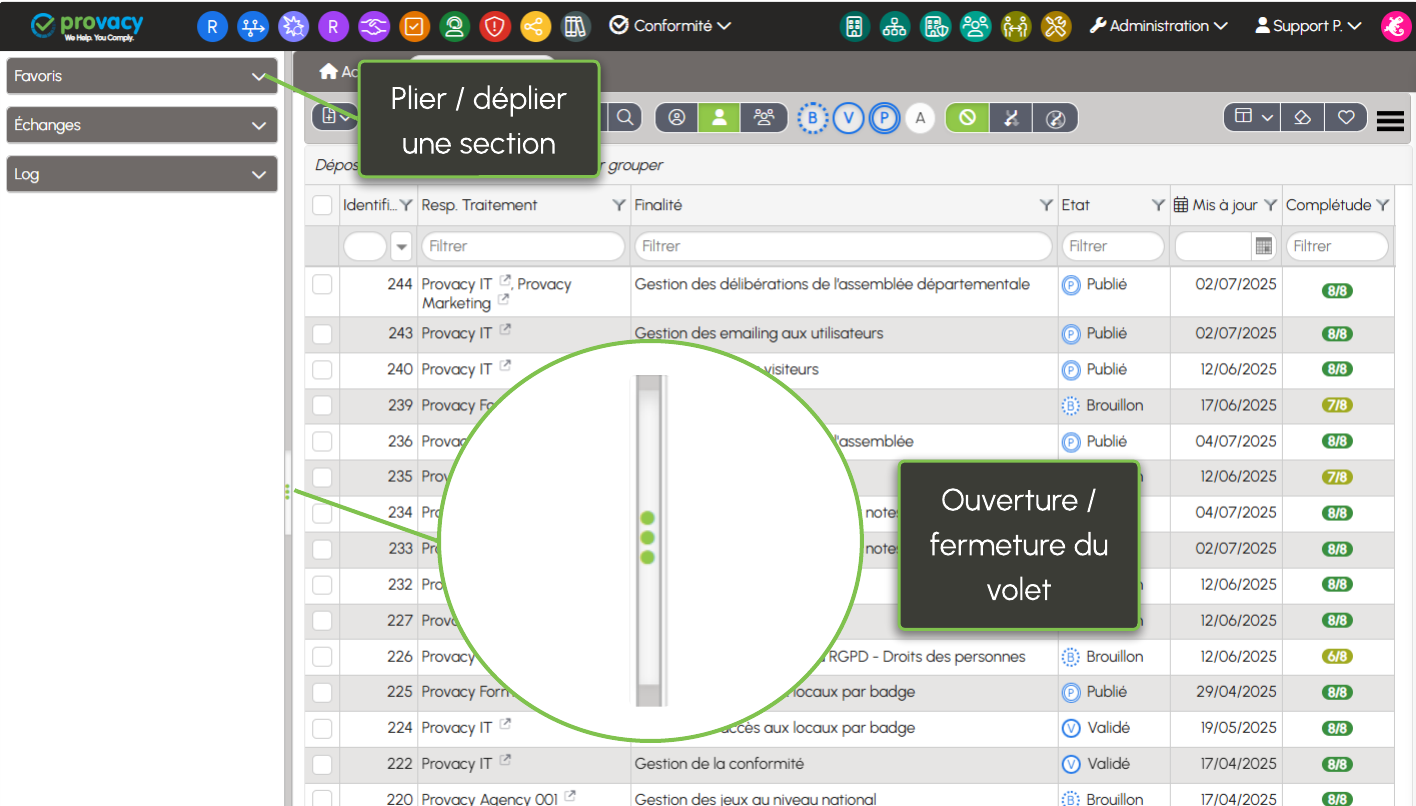
Task: Click the side panel open/close handle dots
Action: (x=288, y=492)
